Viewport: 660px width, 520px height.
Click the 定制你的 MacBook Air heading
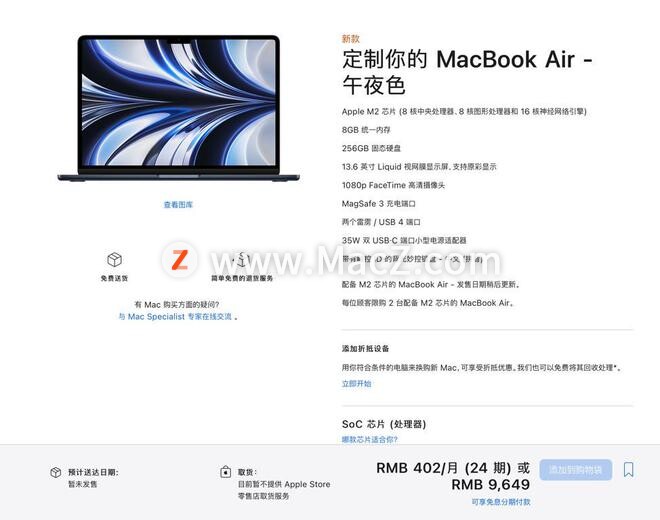[x=467, y=72]
